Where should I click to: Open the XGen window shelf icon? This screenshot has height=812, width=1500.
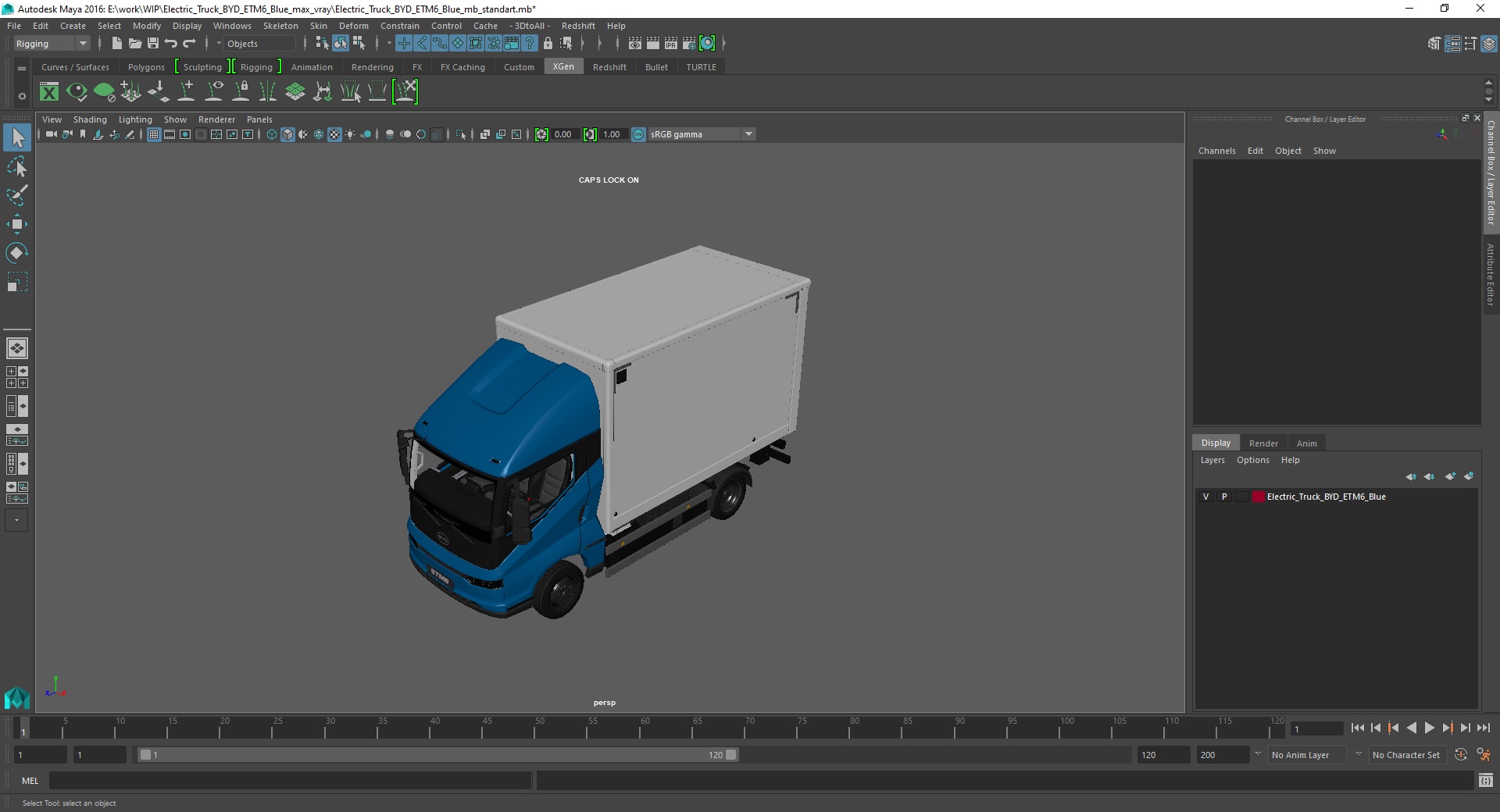49,92
